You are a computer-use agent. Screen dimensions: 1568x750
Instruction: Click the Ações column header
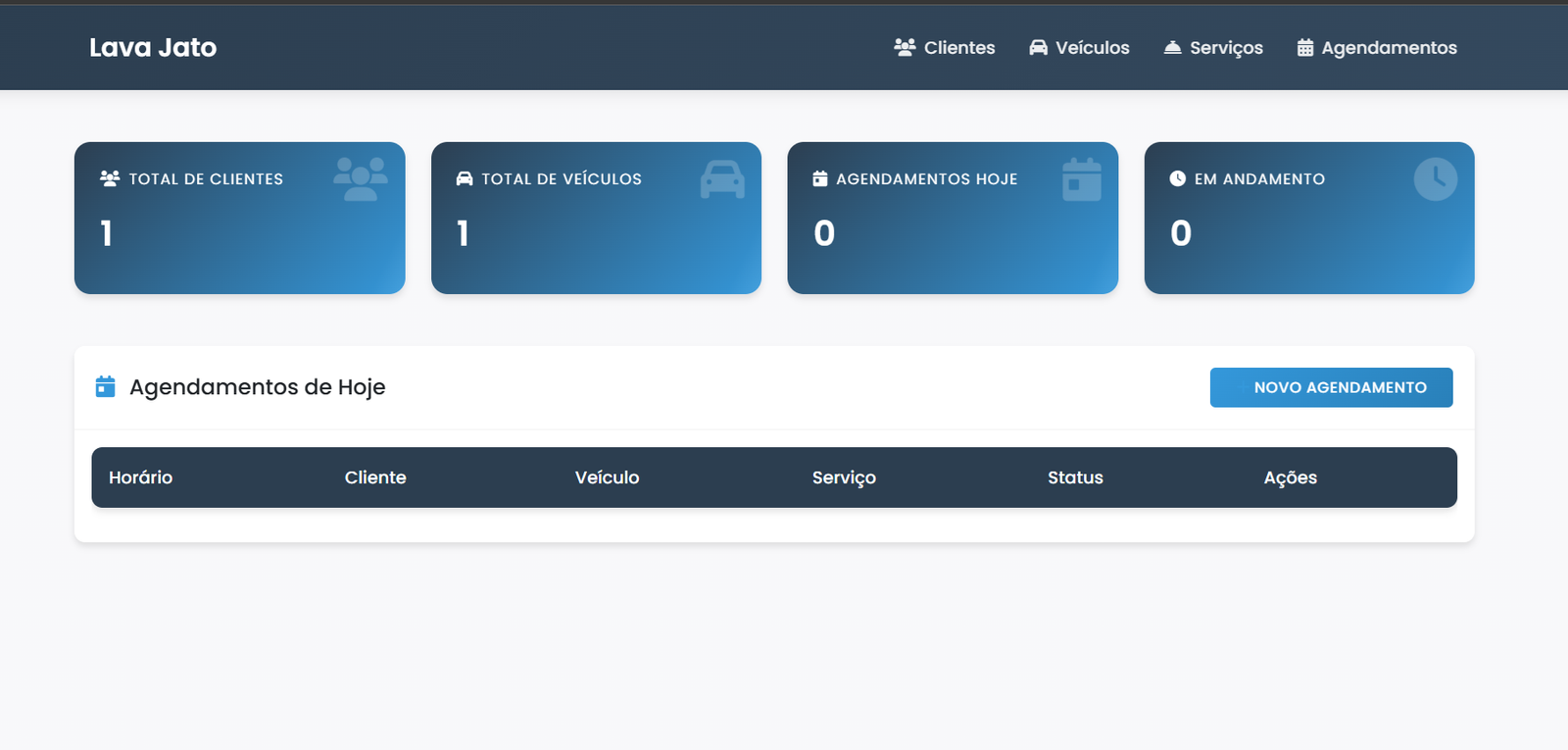click(1290, 477)
